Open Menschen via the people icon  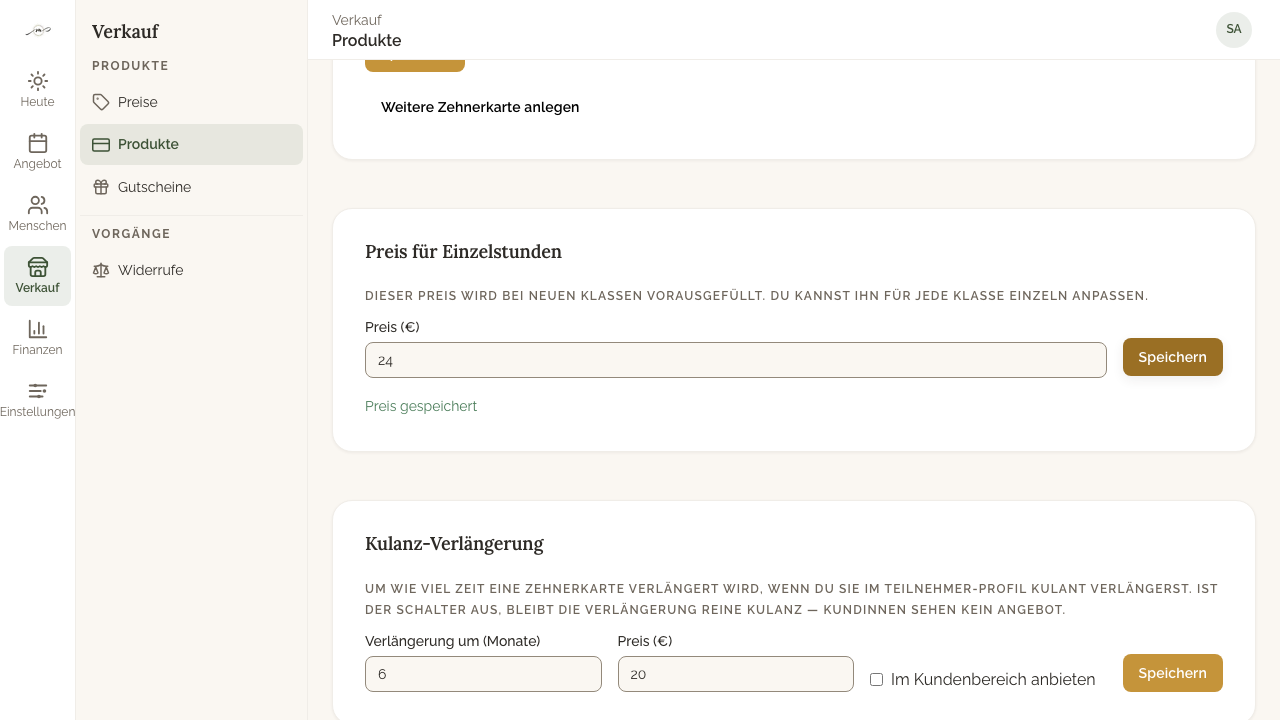click(38, 205)
